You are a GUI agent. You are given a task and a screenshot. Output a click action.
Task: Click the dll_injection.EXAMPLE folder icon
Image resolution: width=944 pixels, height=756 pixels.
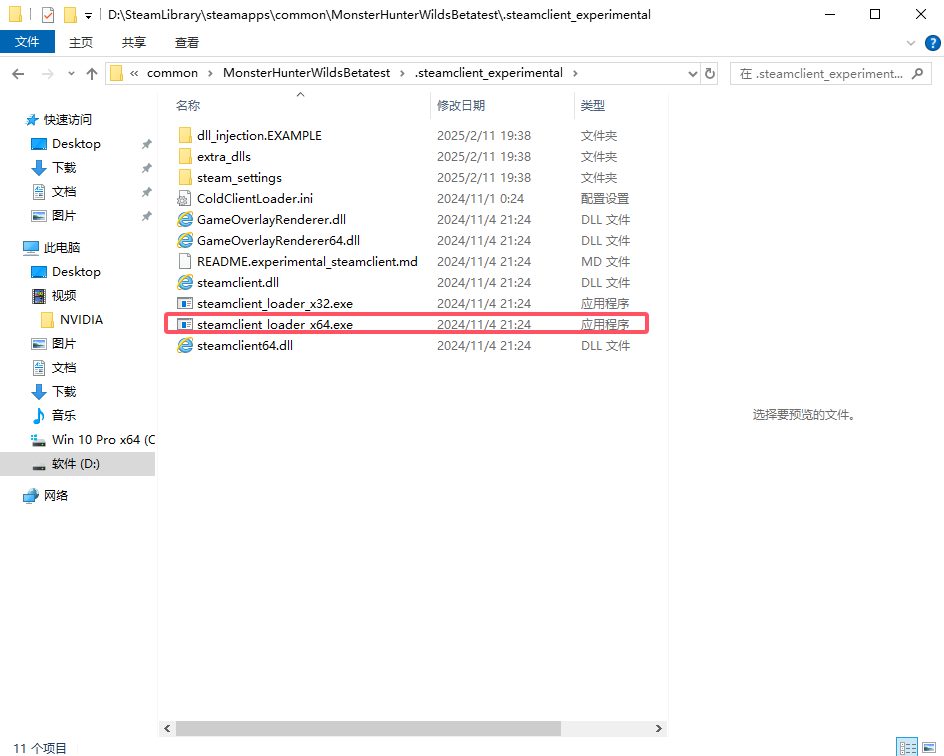(185, 135)
